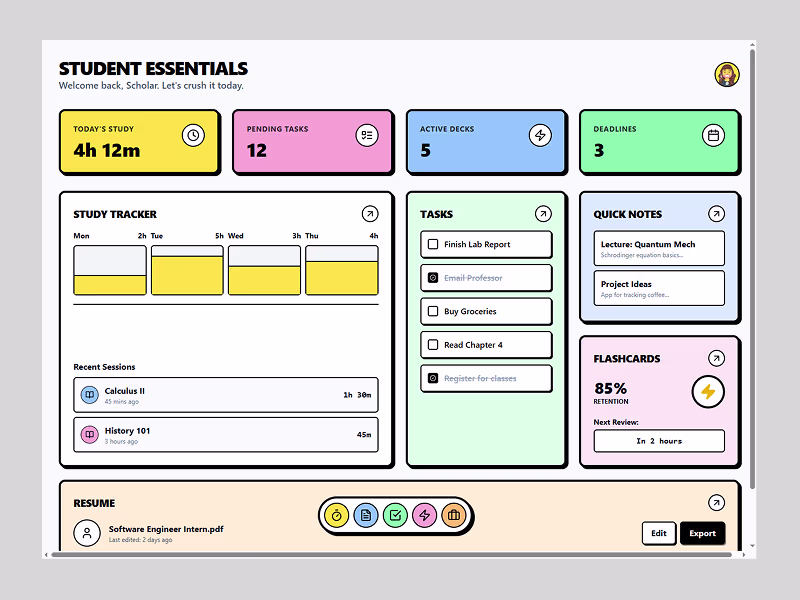Viewport: 800px width, 600px height.
Task: Select the green checkmark icon in dock
Action: pyautogui.click(x=395, y=515)
